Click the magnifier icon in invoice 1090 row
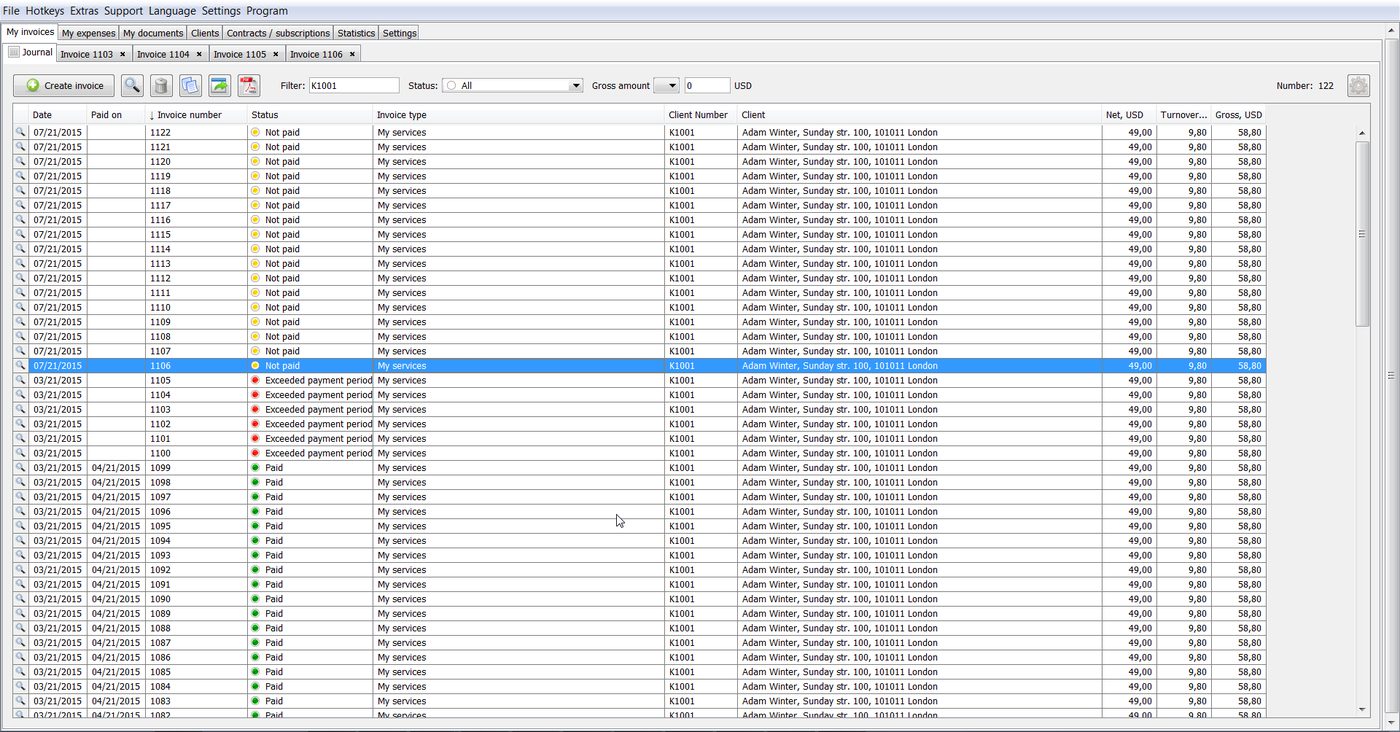This screenshot has width=1400, height=732. (20, 599)
